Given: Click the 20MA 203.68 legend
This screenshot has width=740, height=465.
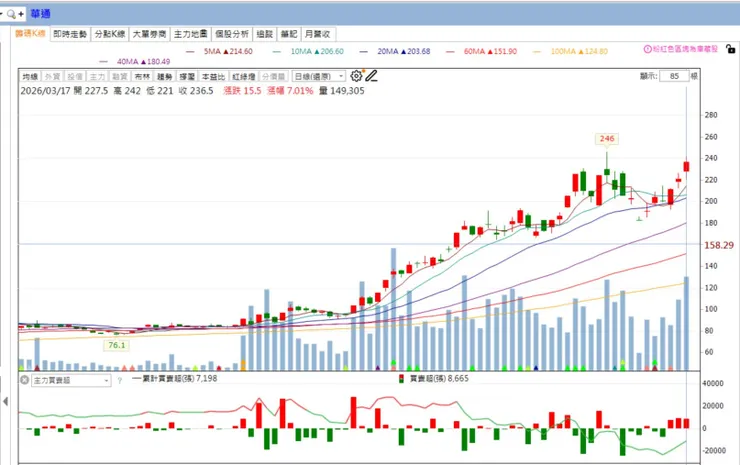Looking at the screenshot, I should [x=395, y=51].
